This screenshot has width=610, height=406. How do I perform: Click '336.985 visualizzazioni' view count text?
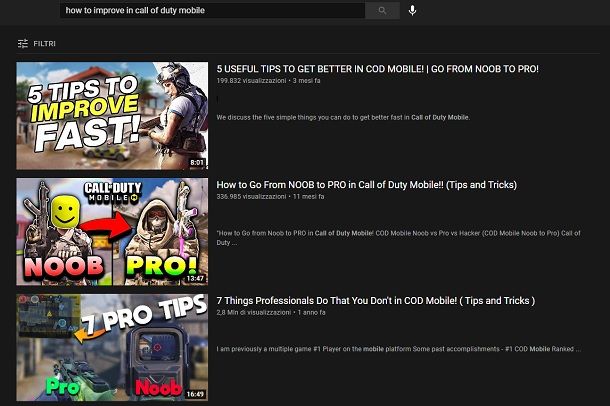[x=251, y=196]
